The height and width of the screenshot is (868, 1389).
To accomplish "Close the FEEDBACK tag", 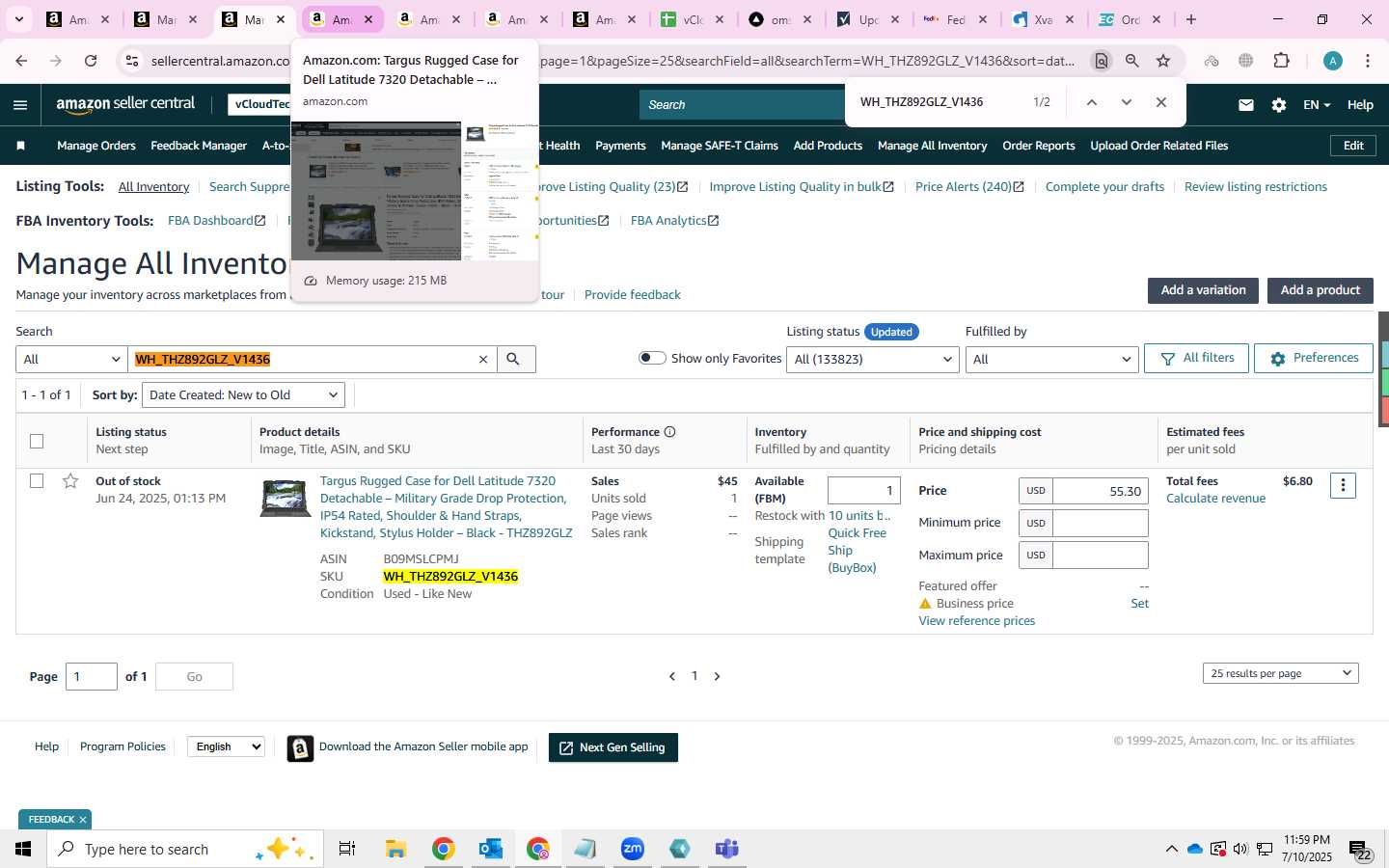I will [83, 820].
